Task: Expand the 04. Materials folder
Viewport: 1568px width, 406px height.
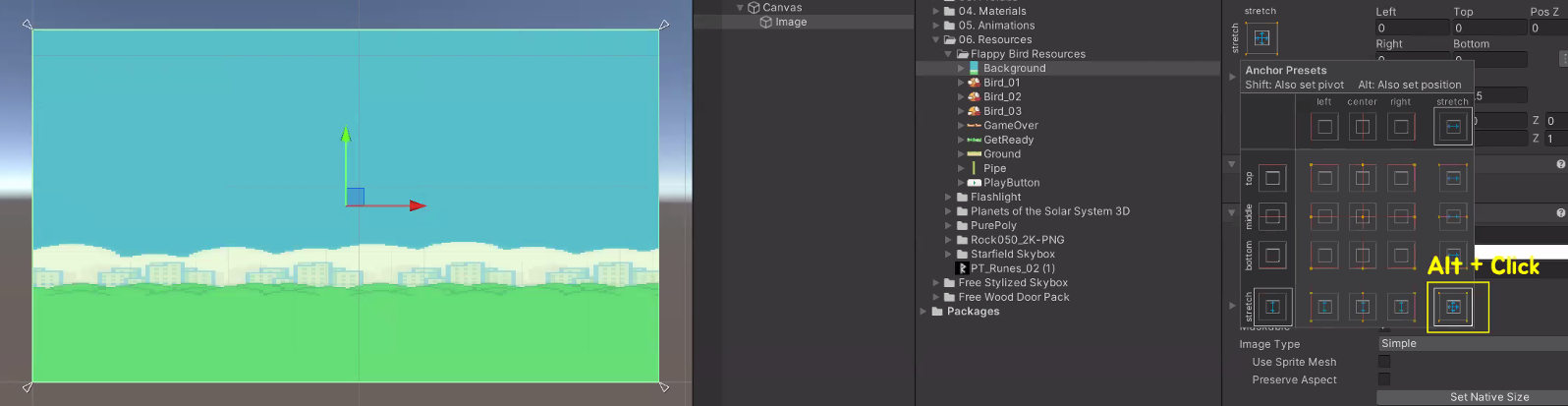Action: pyautogui.click(x=936, y=12)
